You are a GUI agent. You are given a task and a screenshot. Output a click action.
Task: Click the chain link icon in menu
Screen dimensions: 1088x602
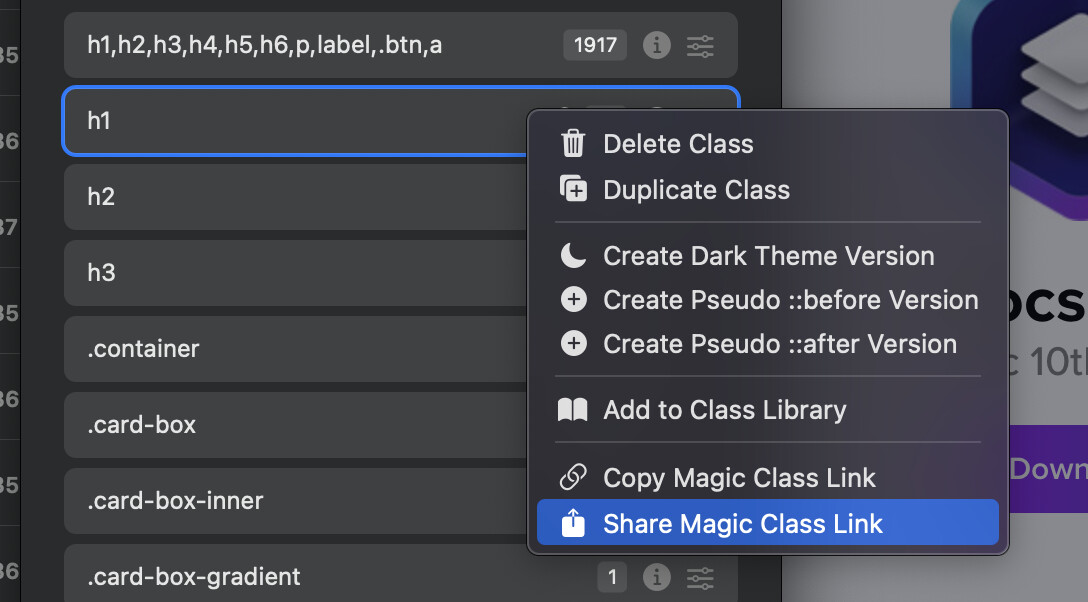tap(573, 478)
